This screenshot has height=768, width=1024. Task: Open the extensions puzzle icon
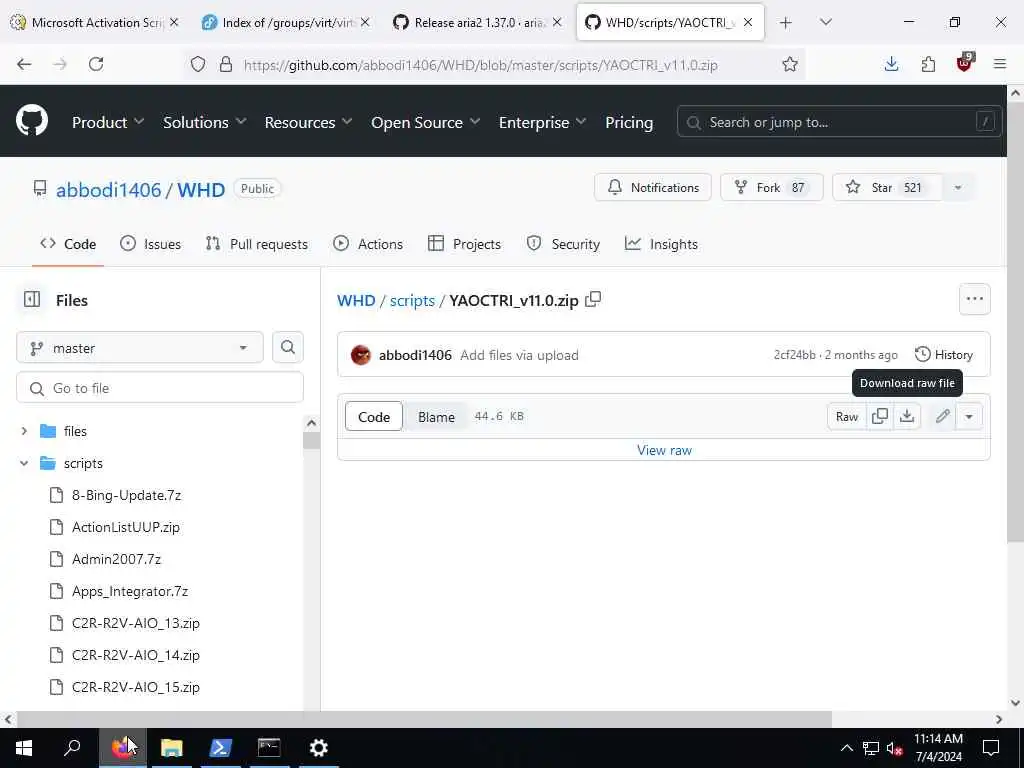click(928, 64)
